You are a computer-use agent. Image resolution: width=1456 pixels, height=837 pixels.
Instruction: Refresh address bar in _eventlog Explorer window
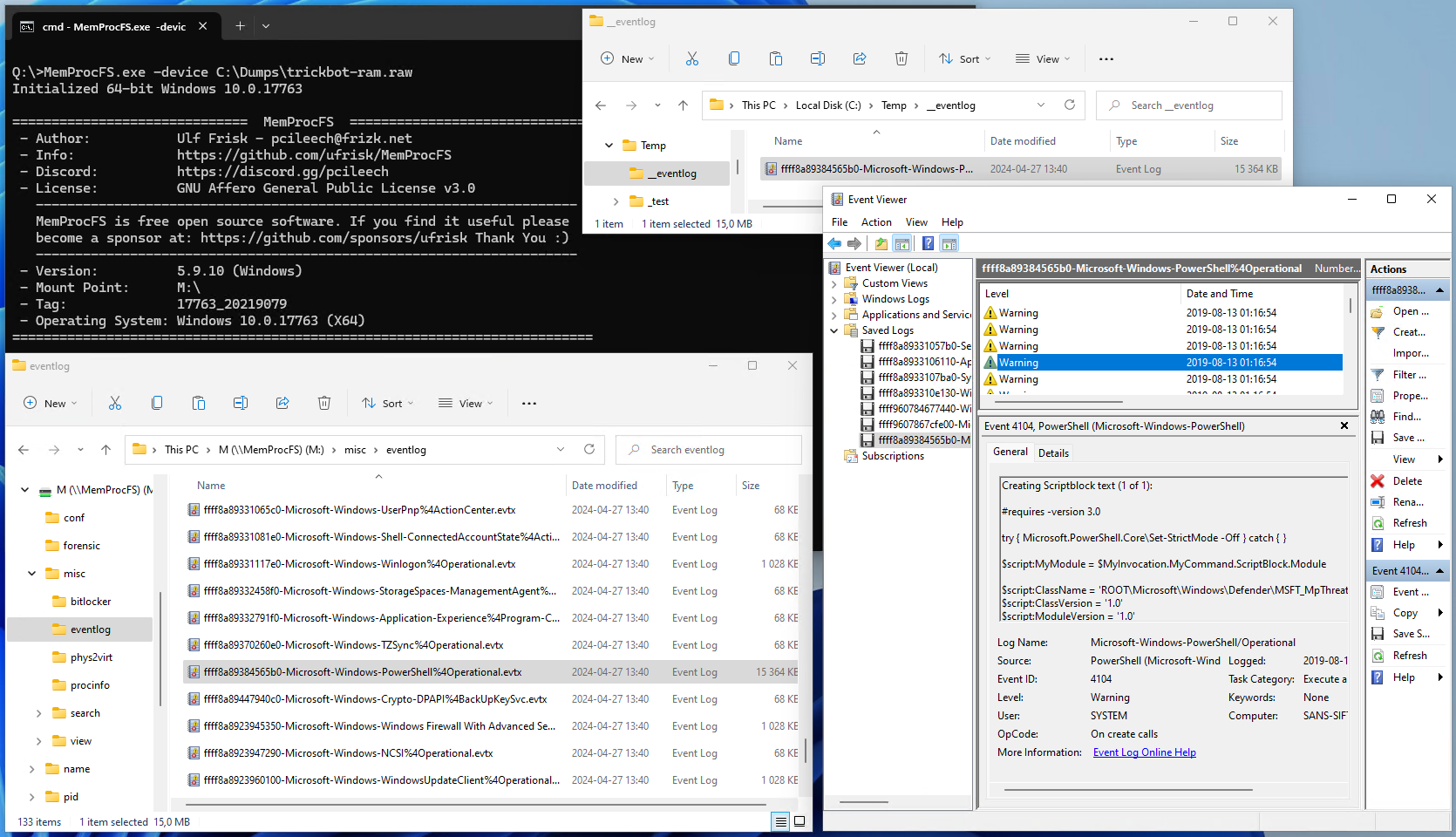1070,105
